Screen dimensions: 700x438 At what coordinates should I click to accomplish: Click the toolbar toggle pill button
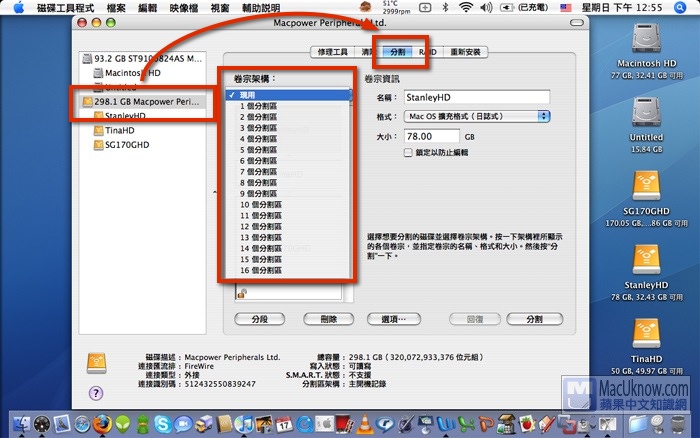(577, 22)
